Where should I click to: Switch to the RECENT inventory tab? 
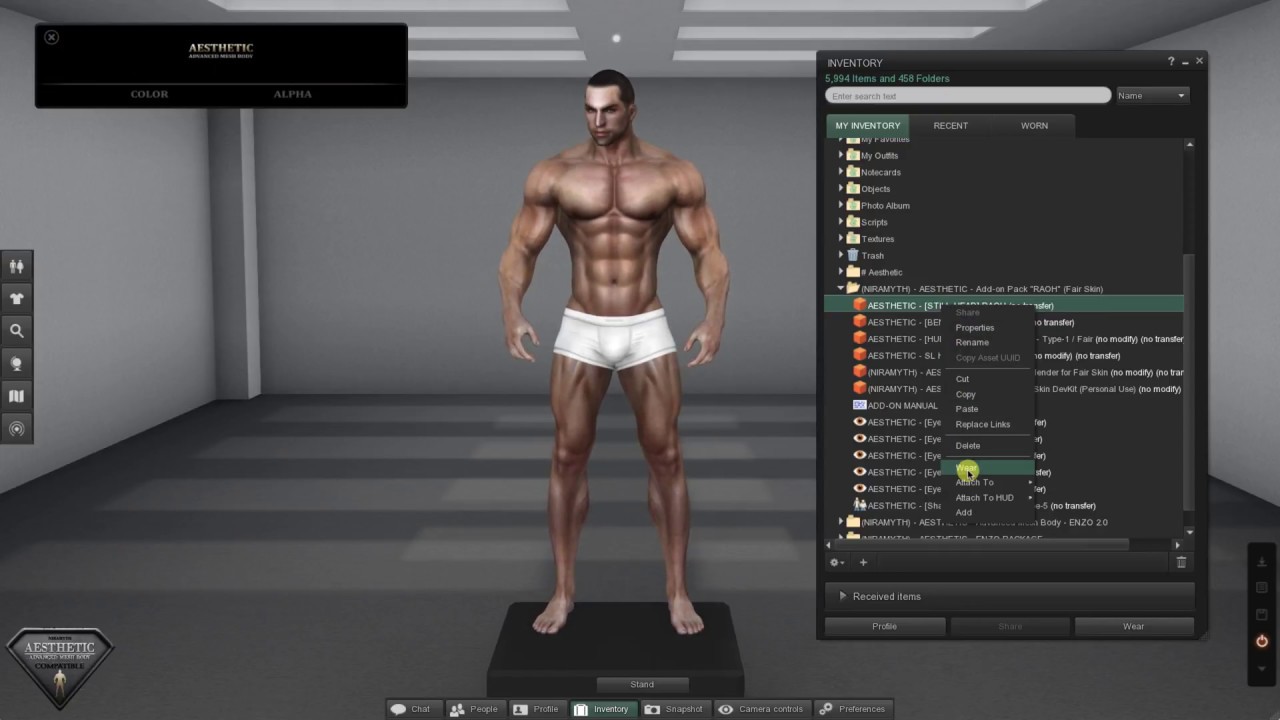[951, 126]
